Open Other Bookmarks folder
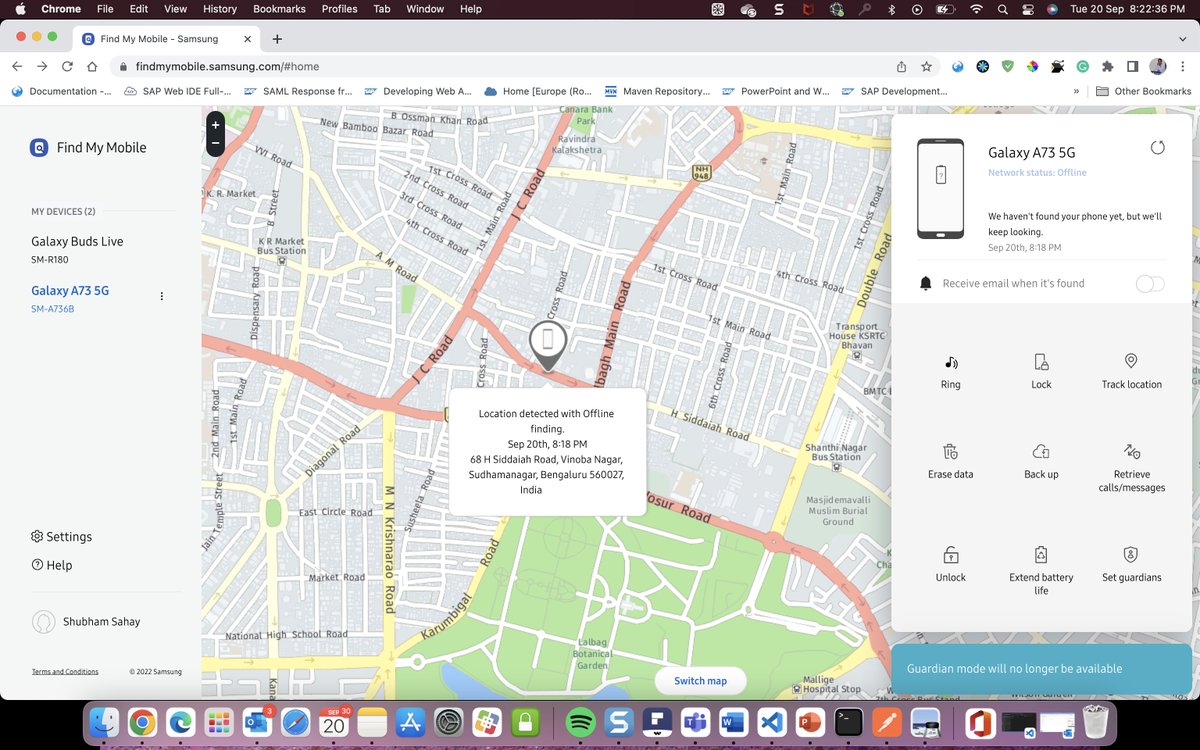The image size is (1200, 750). click(x=1143, y=91)
